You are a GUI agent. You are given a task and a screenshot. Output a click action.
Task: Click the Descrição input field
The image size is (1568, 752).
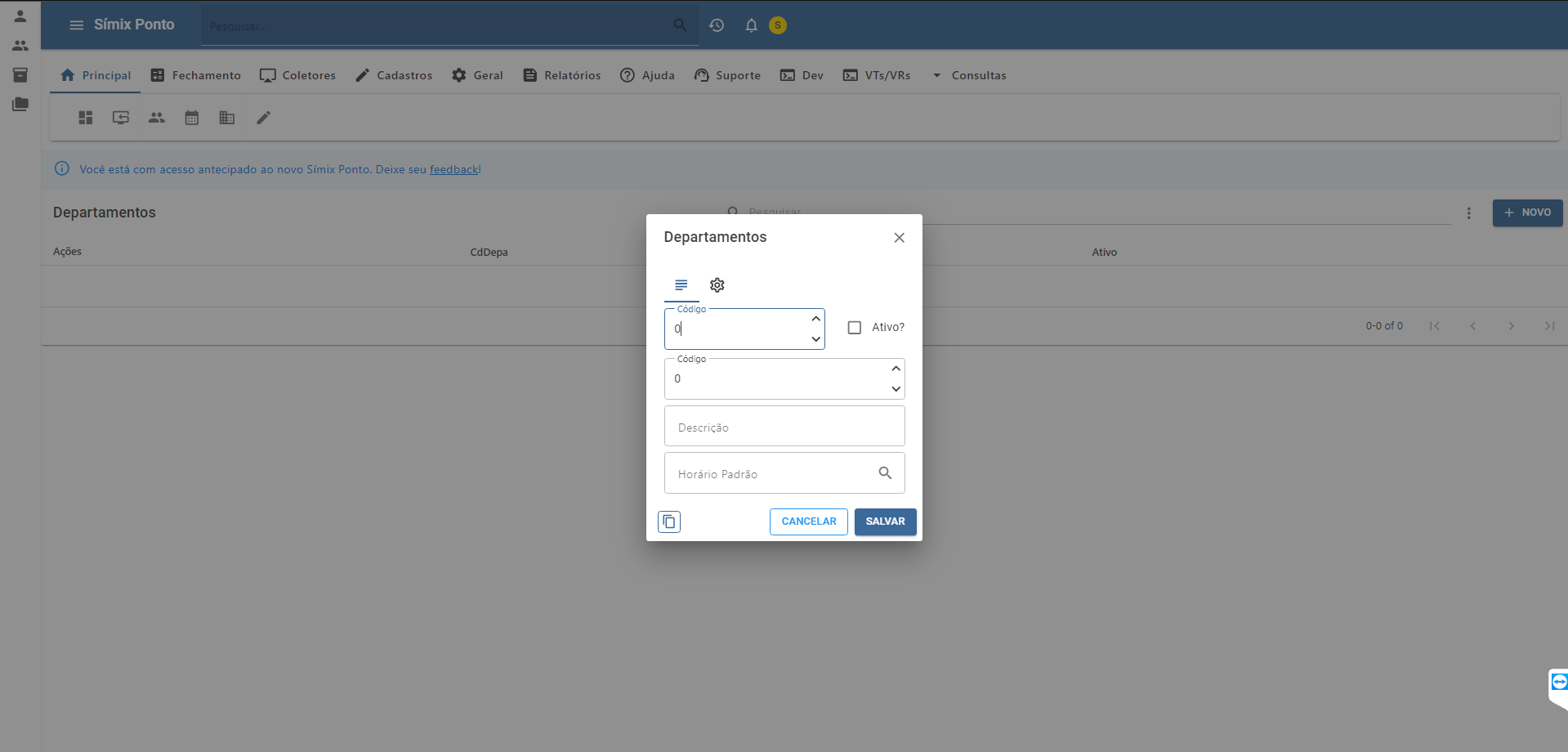coord(784,427)
